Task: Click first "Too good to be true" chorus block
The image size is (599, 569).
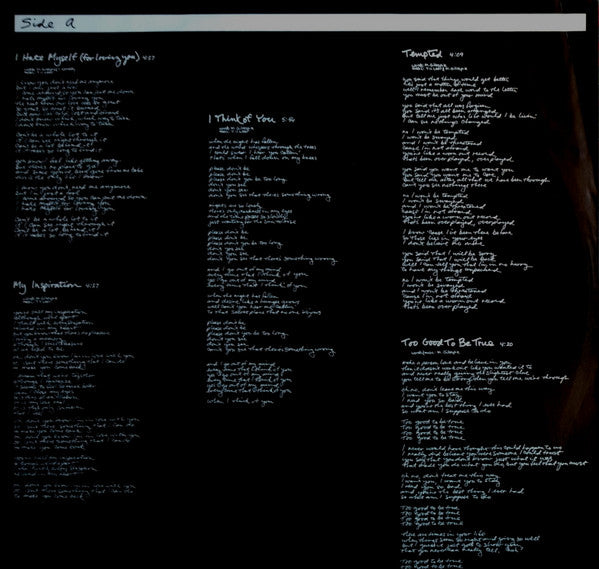Action: (x=433, y=430)
